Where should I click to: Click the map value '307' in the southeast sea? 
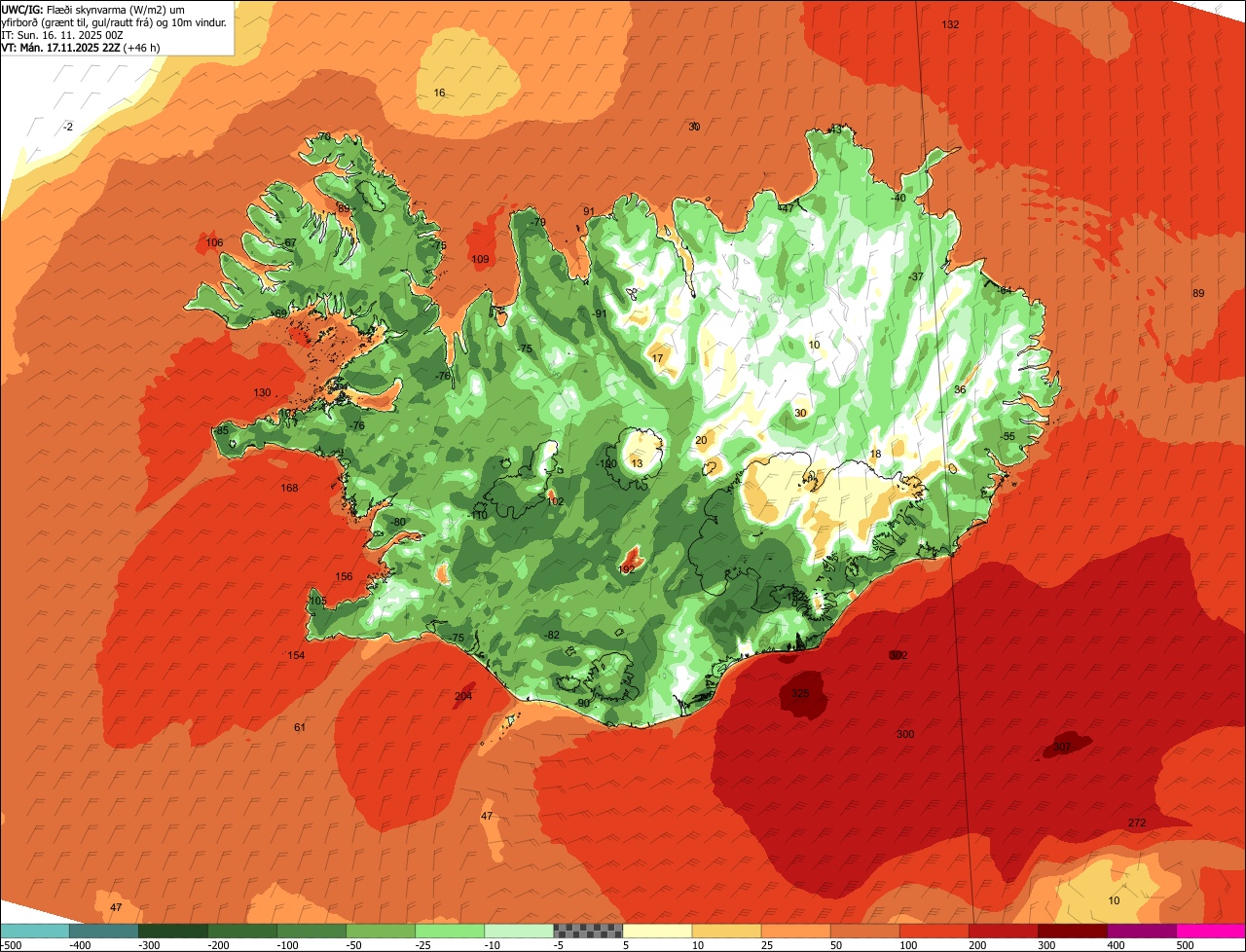pyautogui.click(x=1062, y=748)
